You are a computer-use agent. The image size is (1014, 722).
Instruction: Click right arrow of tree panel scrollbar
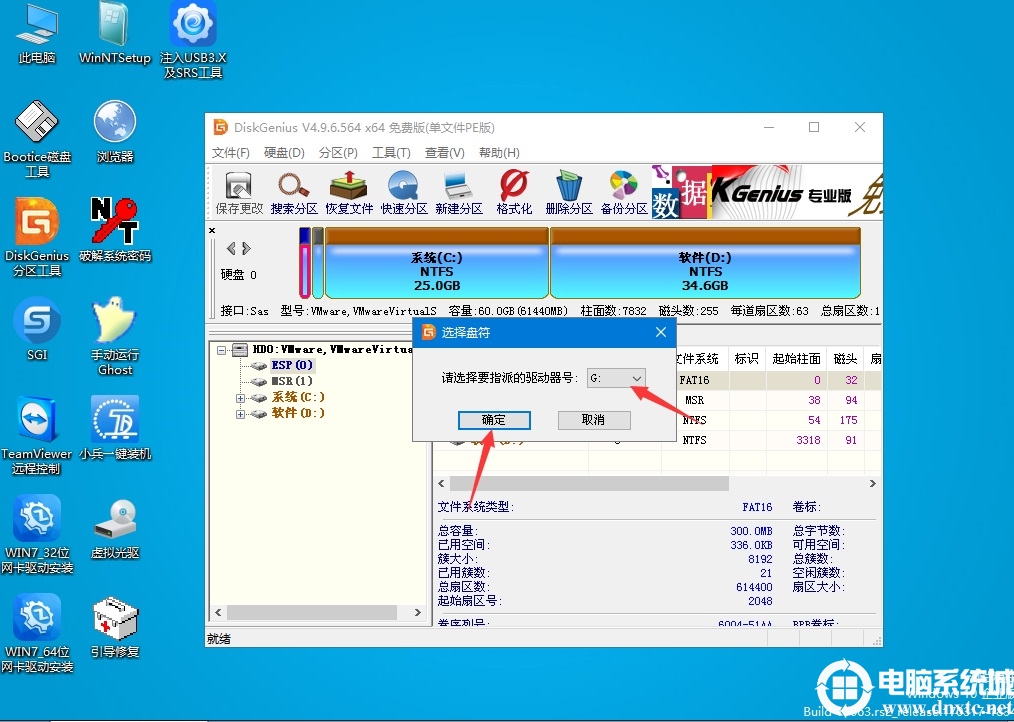click(418, 612)
